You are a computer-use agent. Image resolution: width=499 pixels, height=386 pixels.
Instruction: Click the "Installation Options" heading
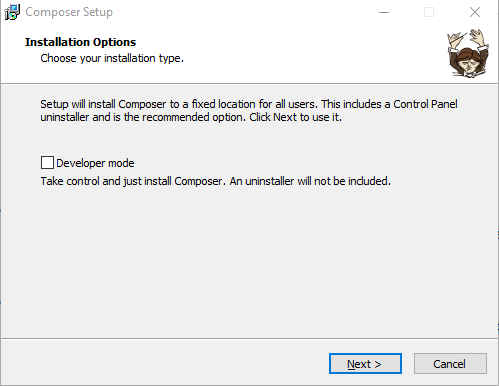tap(80, 42)
